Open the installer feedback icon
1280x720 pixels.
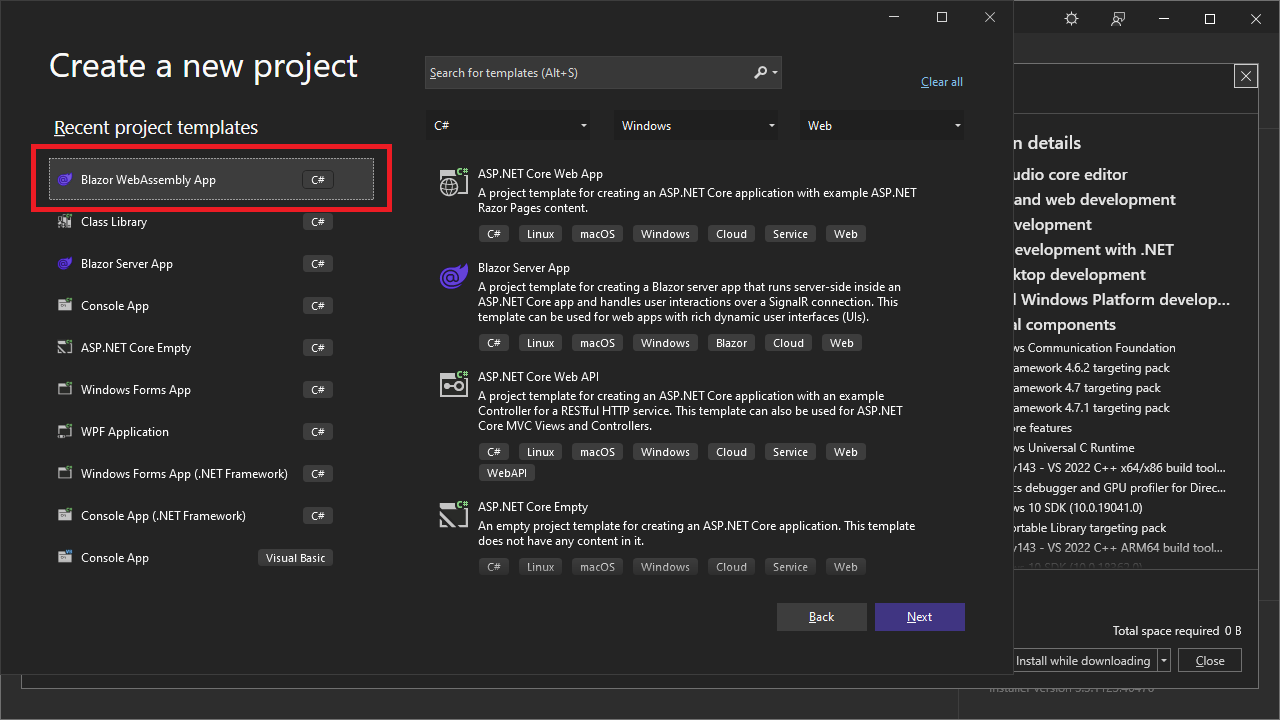coord(1118,19)
